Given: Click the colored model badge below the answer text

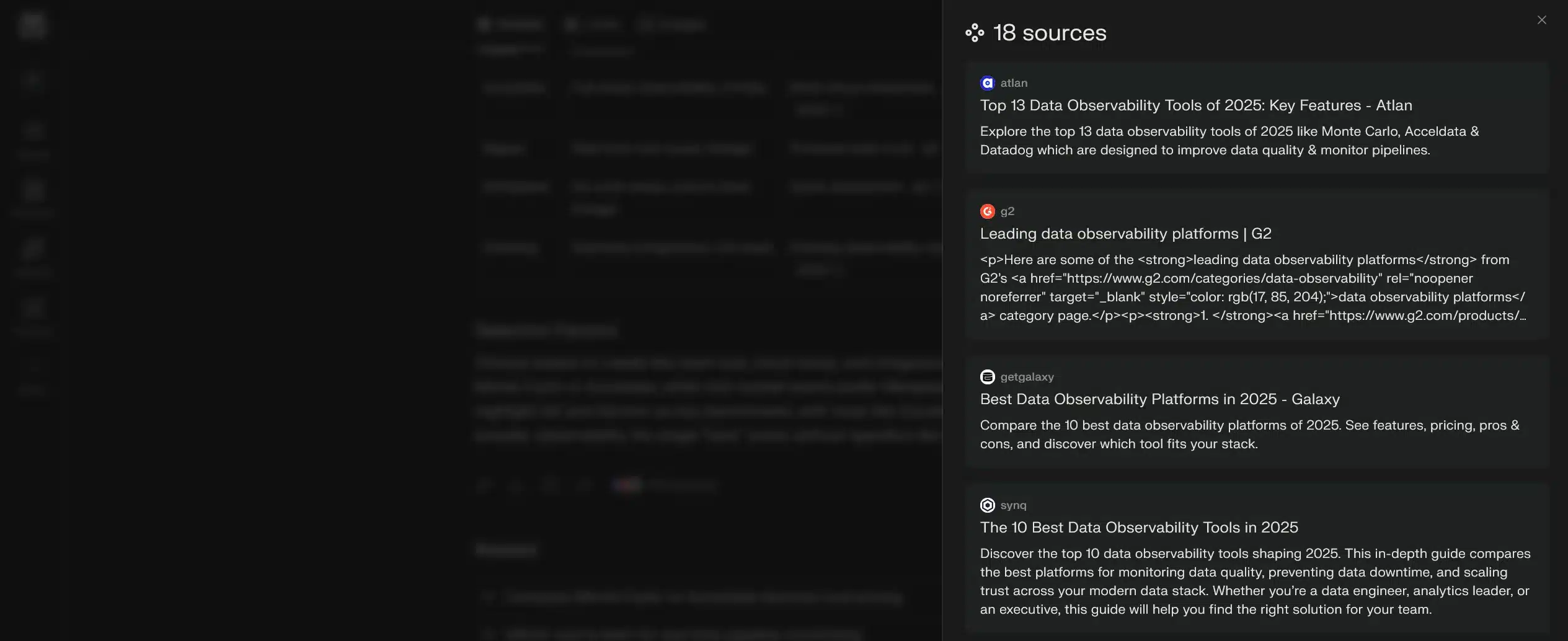Looking at the screenshot, I should click(627, 485).
